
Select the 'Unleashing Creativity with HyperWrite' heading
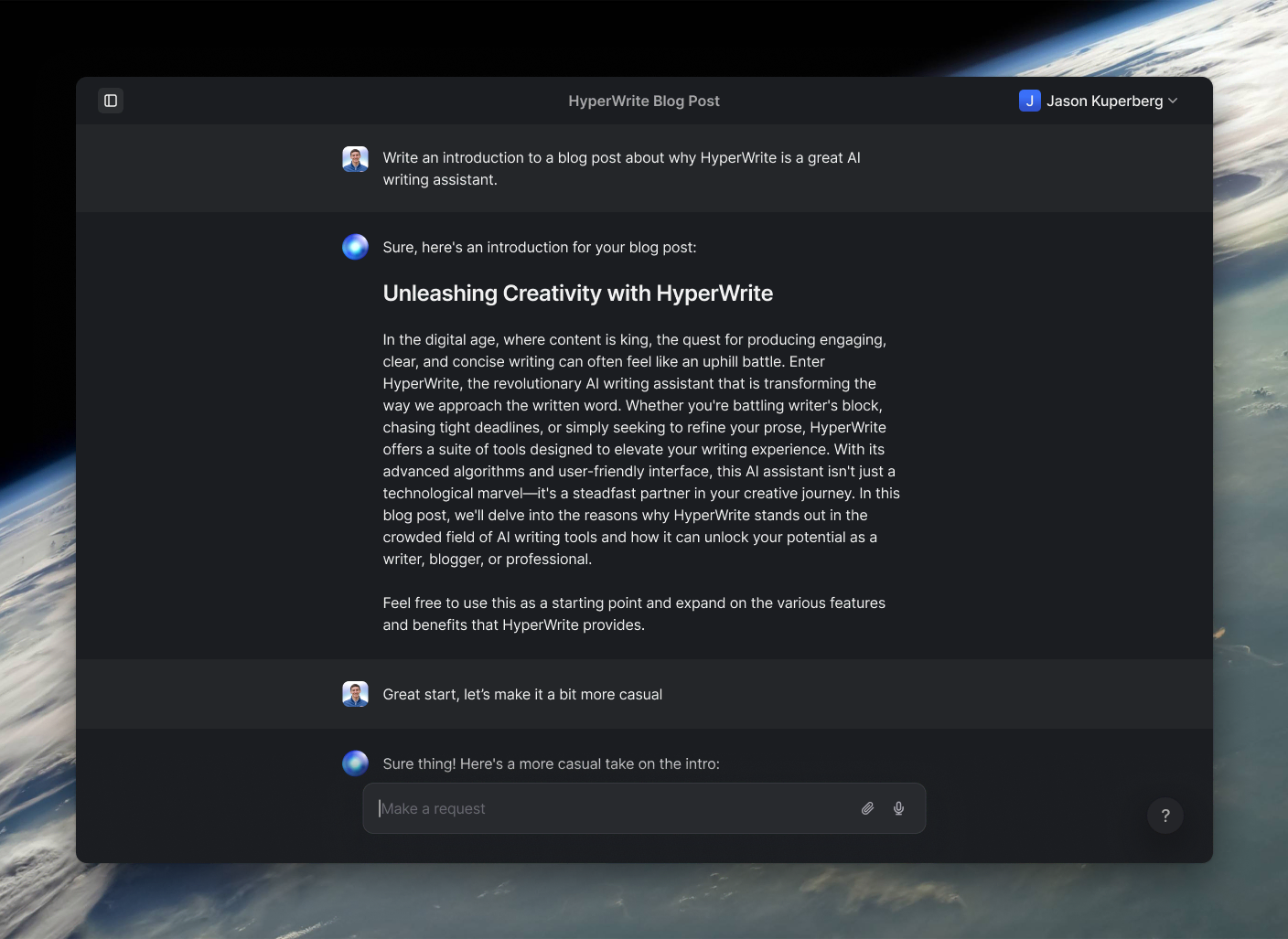(577, 293)
